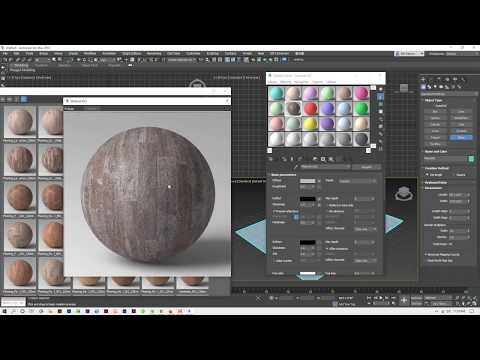Click the taskbar search icon
480x360 pixels.
14,311
